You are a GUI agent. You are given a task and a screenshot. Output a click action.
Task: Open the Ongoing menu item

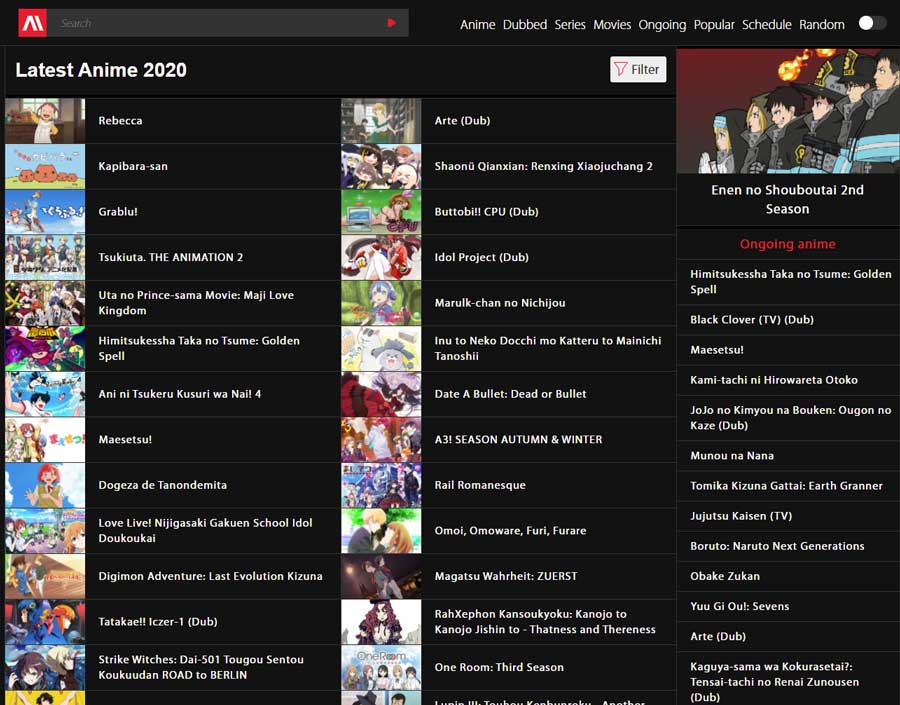(x=662, y=25)
